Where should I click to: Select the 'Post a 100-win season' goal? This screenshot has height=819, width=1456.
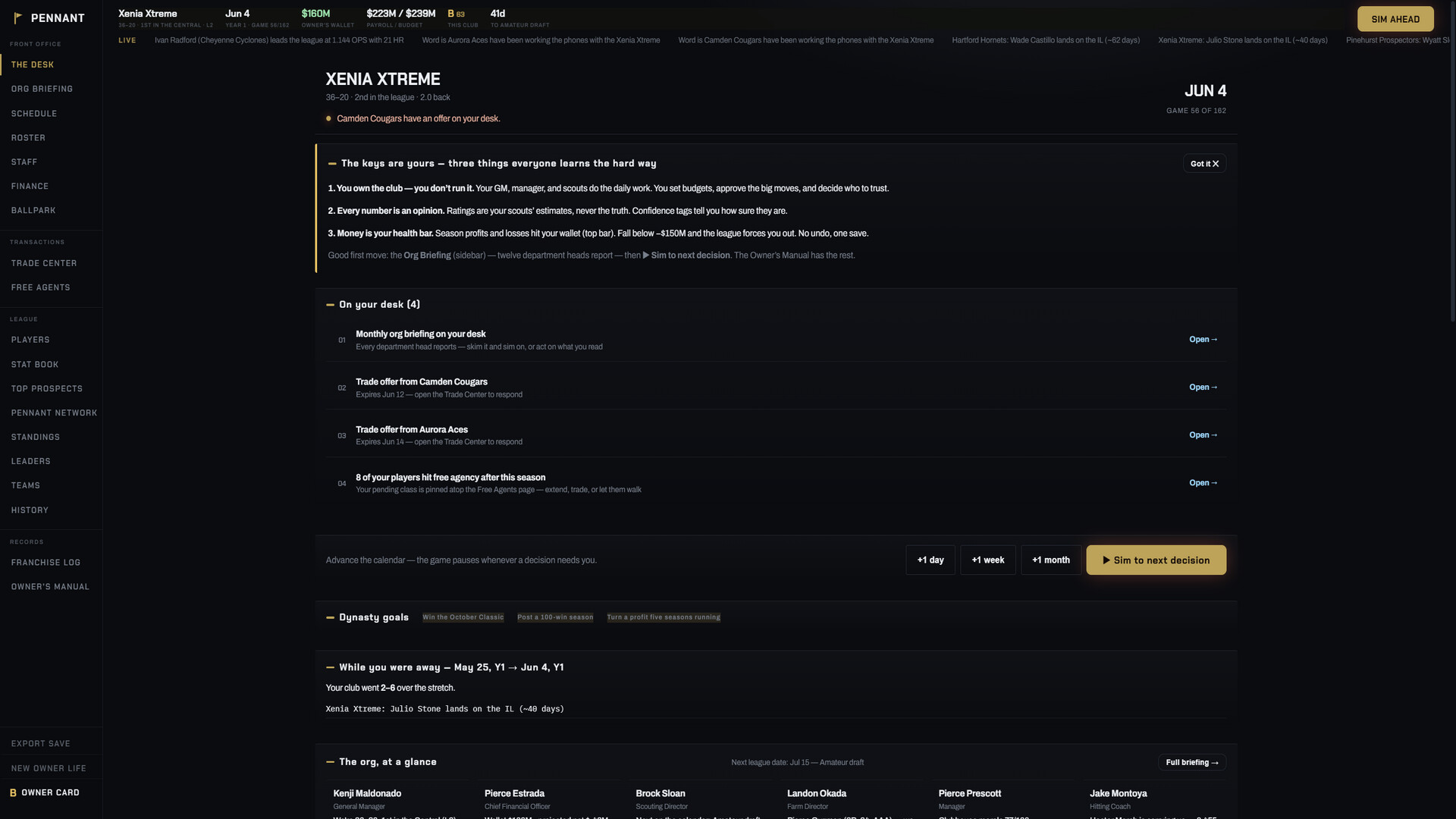pos(555,617)
